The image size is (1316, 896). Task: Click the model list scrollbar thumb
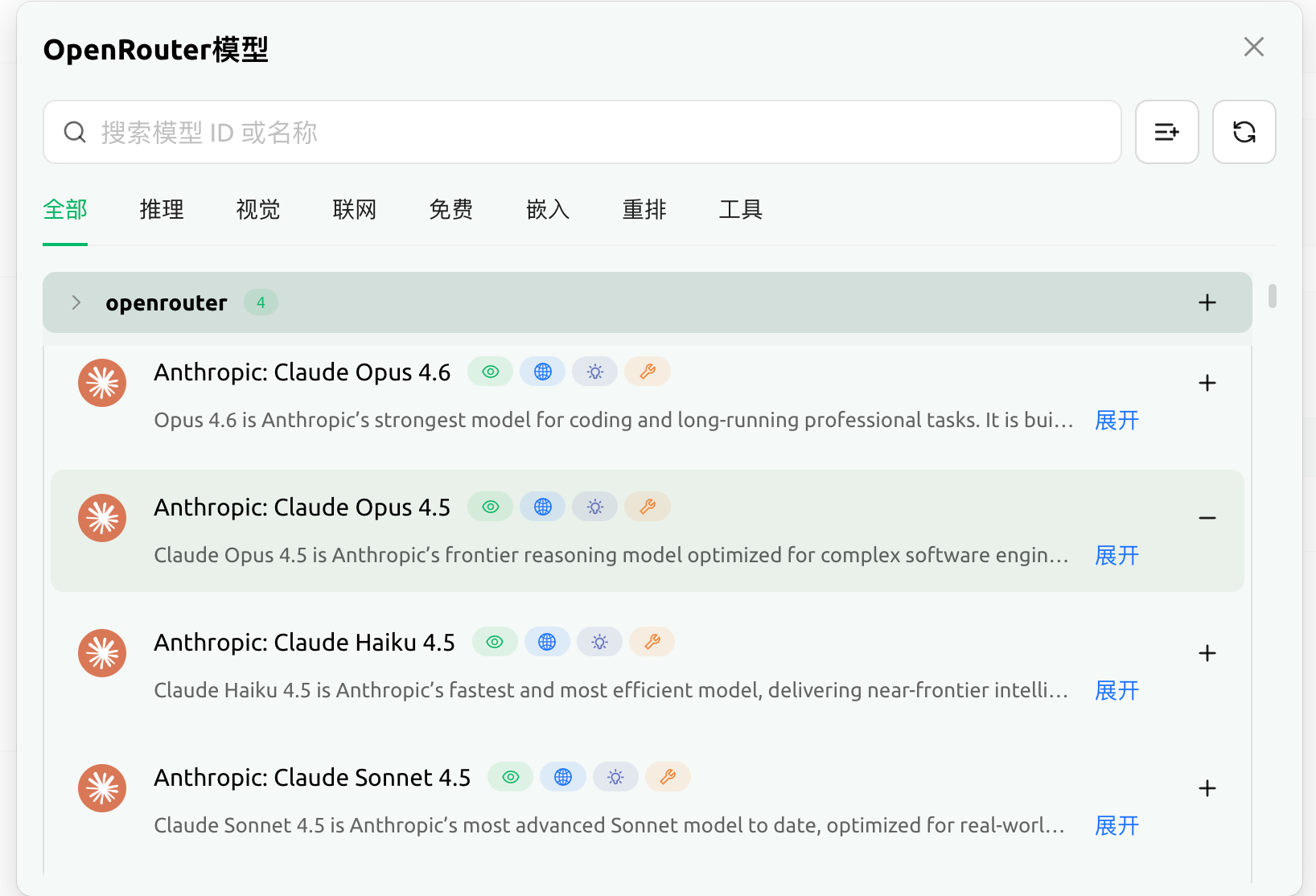[1272, 296]
